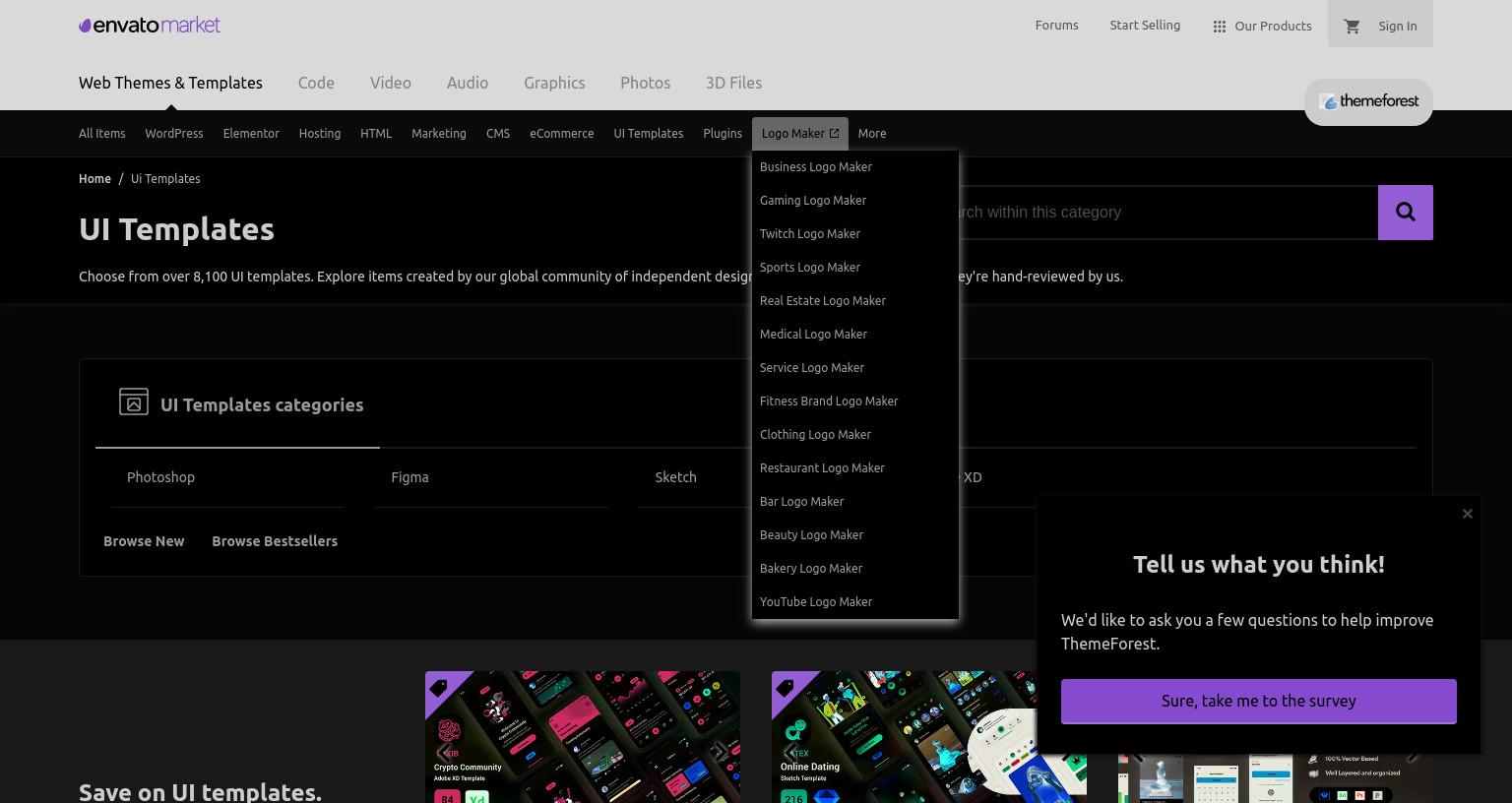Click the Our Products grid icon
This screenshot has width=1512, height=803.
[x=1220, y=27]
